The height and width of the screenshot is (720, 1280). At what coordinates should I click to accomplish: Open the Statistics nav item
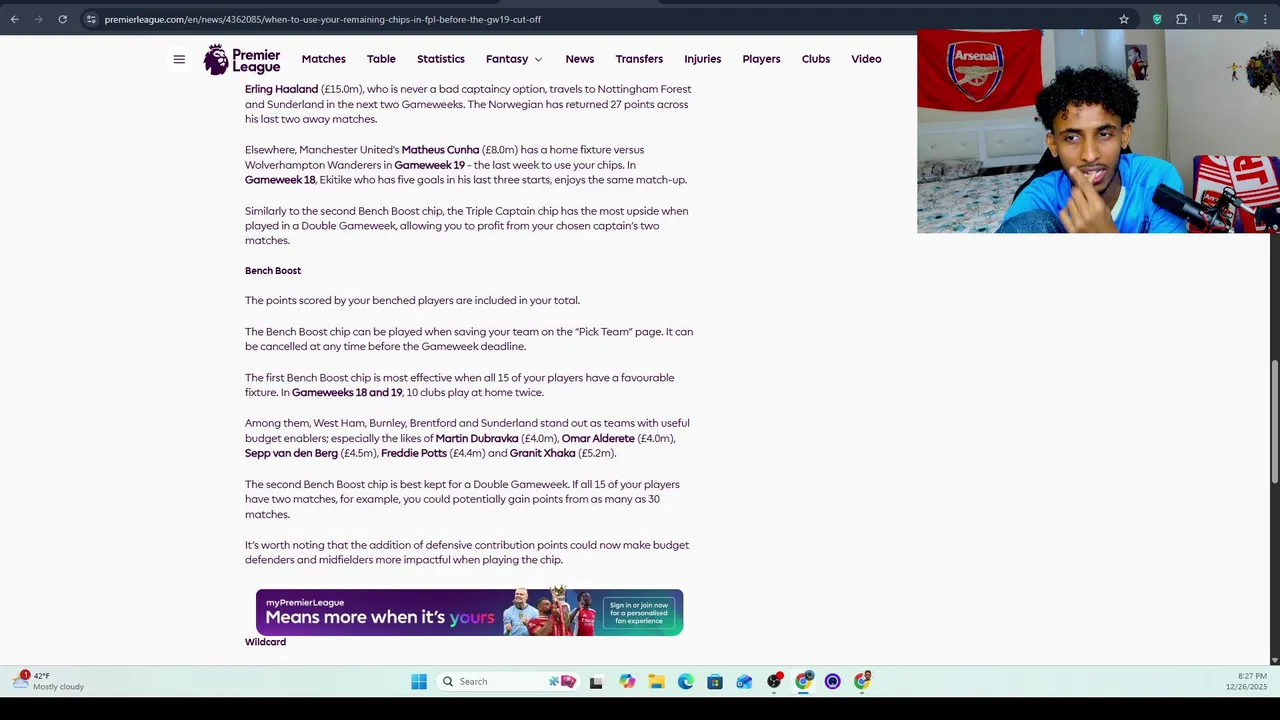pos(441,59)
